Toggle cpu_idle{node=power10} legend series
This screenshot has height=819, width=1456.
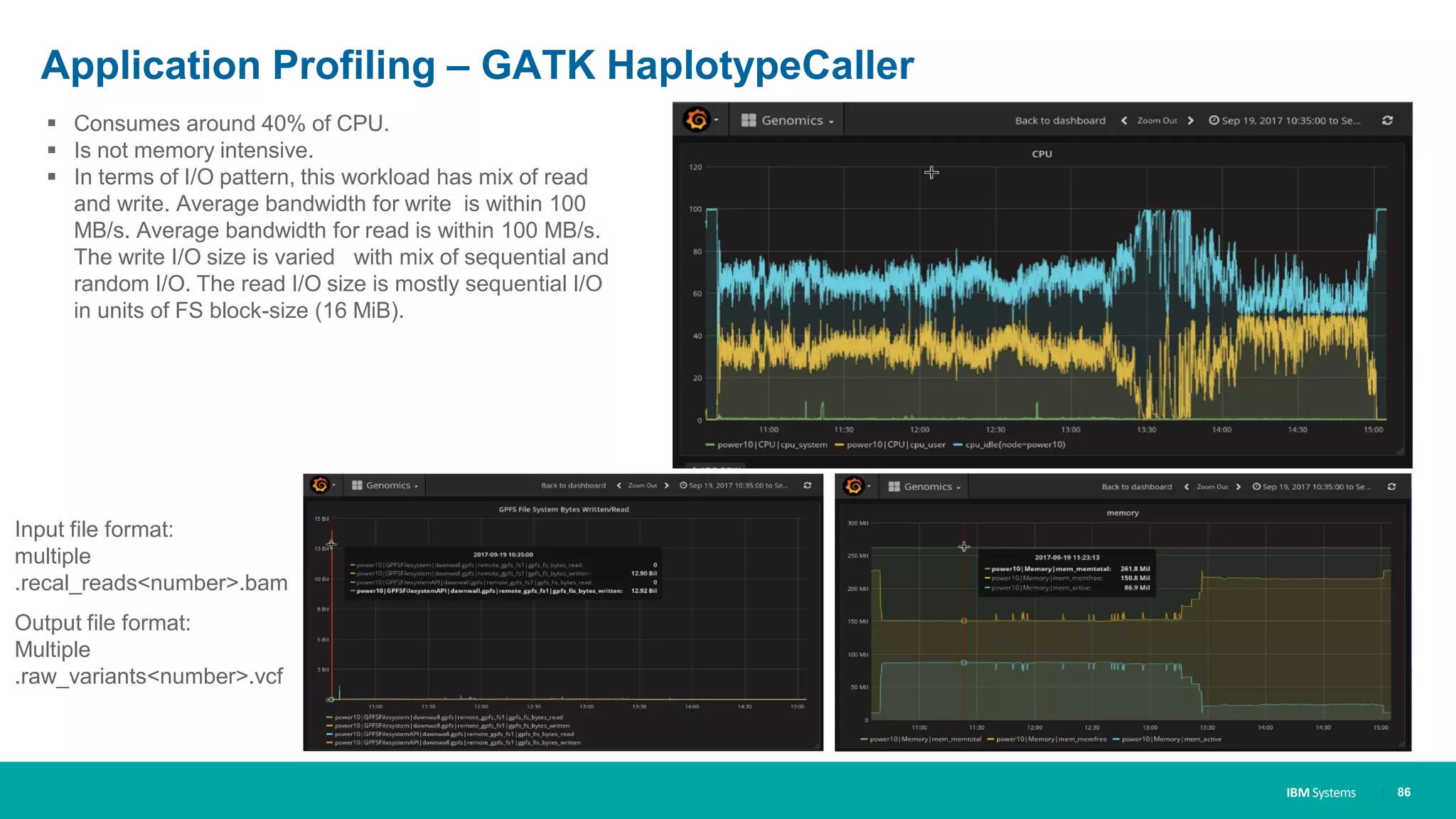tap(1010, 445)
